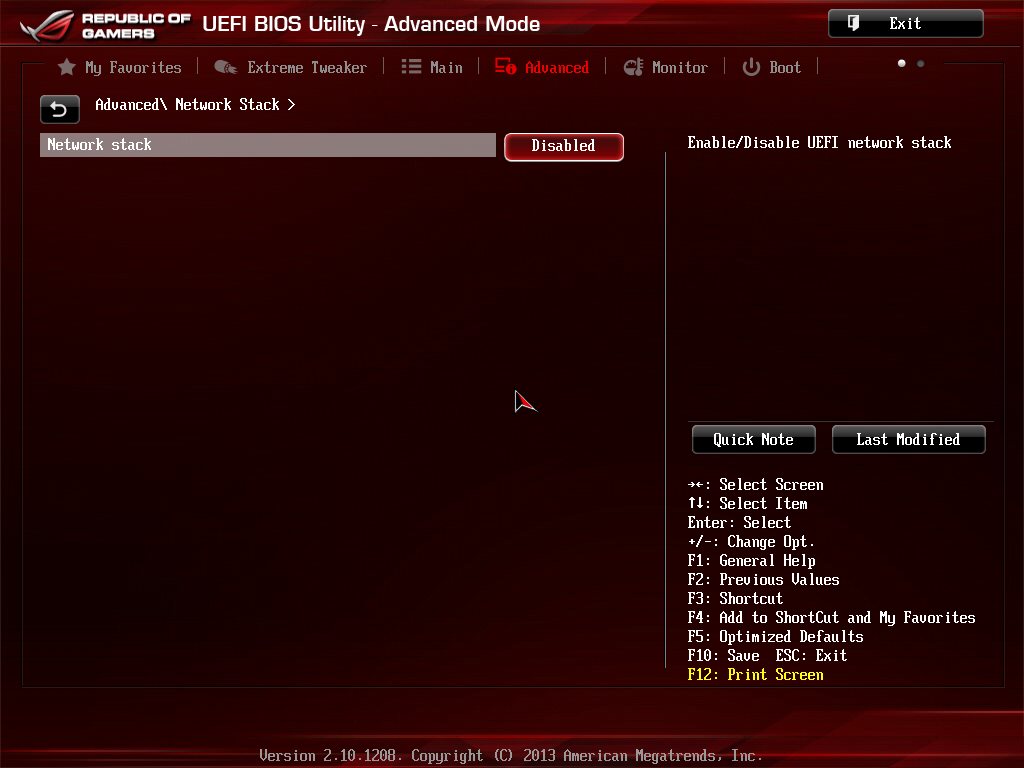Switch to the Extreme Tweaker tab
Viewport: 1024px width, 768px height.
click(x=291, y=67)
